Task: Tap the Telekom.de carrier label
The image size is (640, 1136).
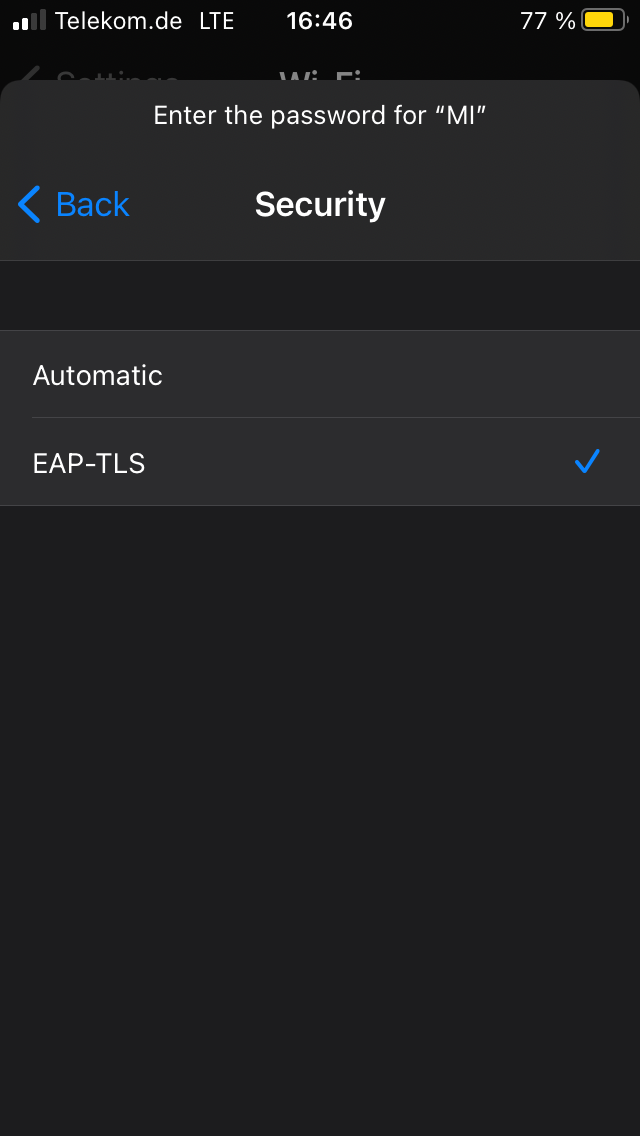Action: point(118,20)
